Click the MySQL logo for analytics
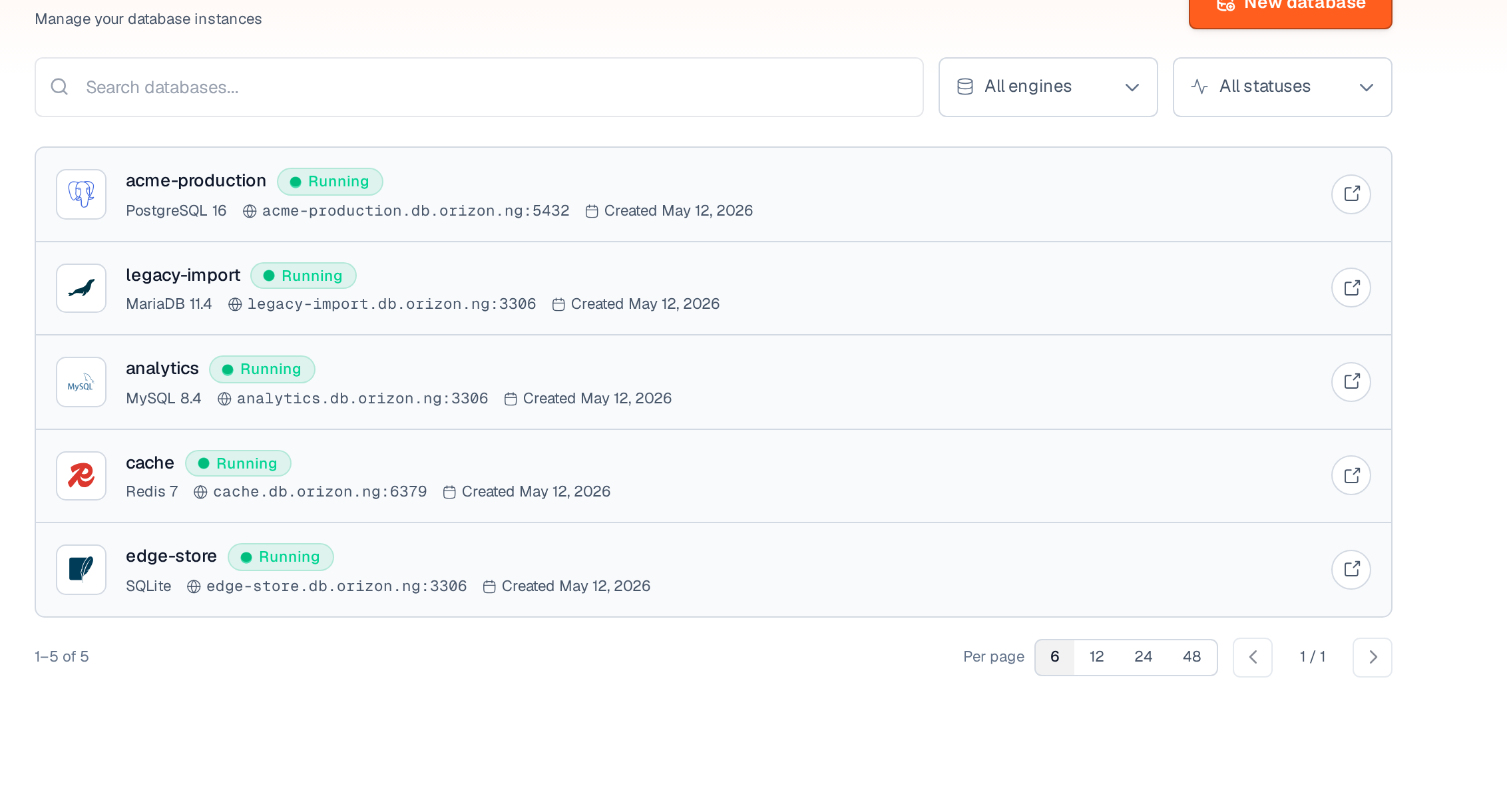 [x=81, y=382]
